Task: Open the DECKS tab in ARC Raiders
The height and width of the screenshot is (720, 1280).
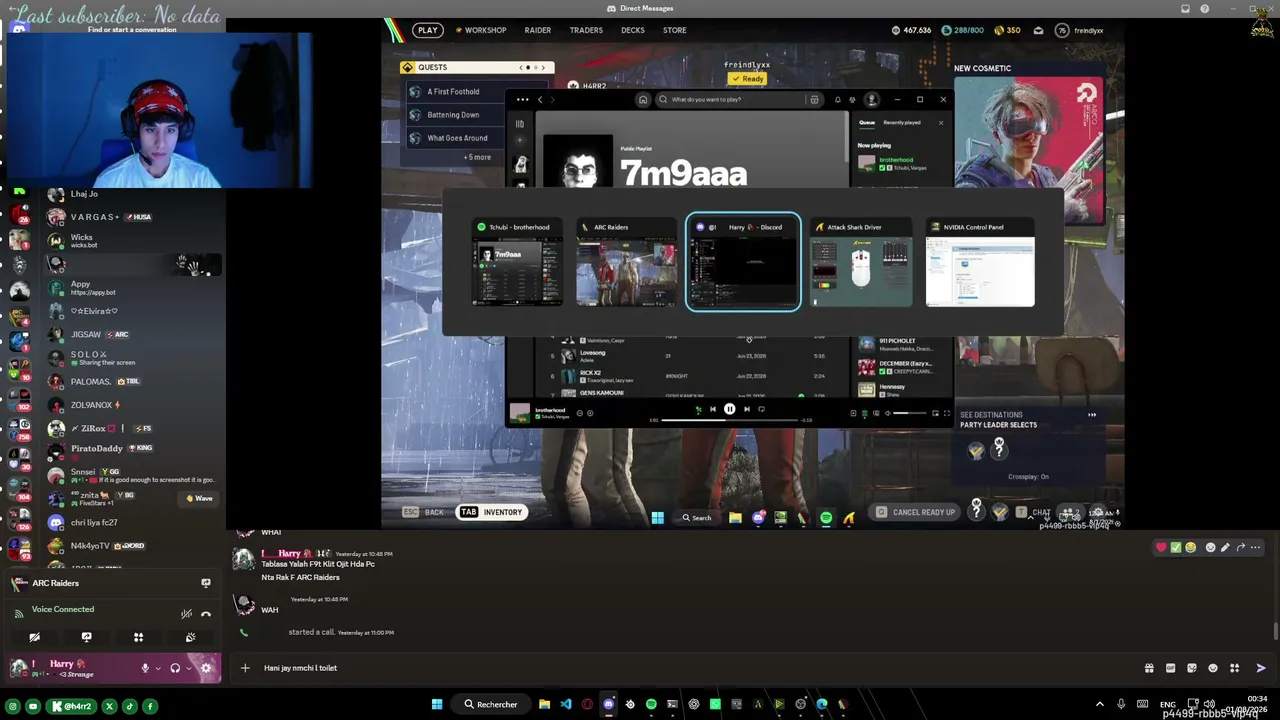Action: pos(632,30)
